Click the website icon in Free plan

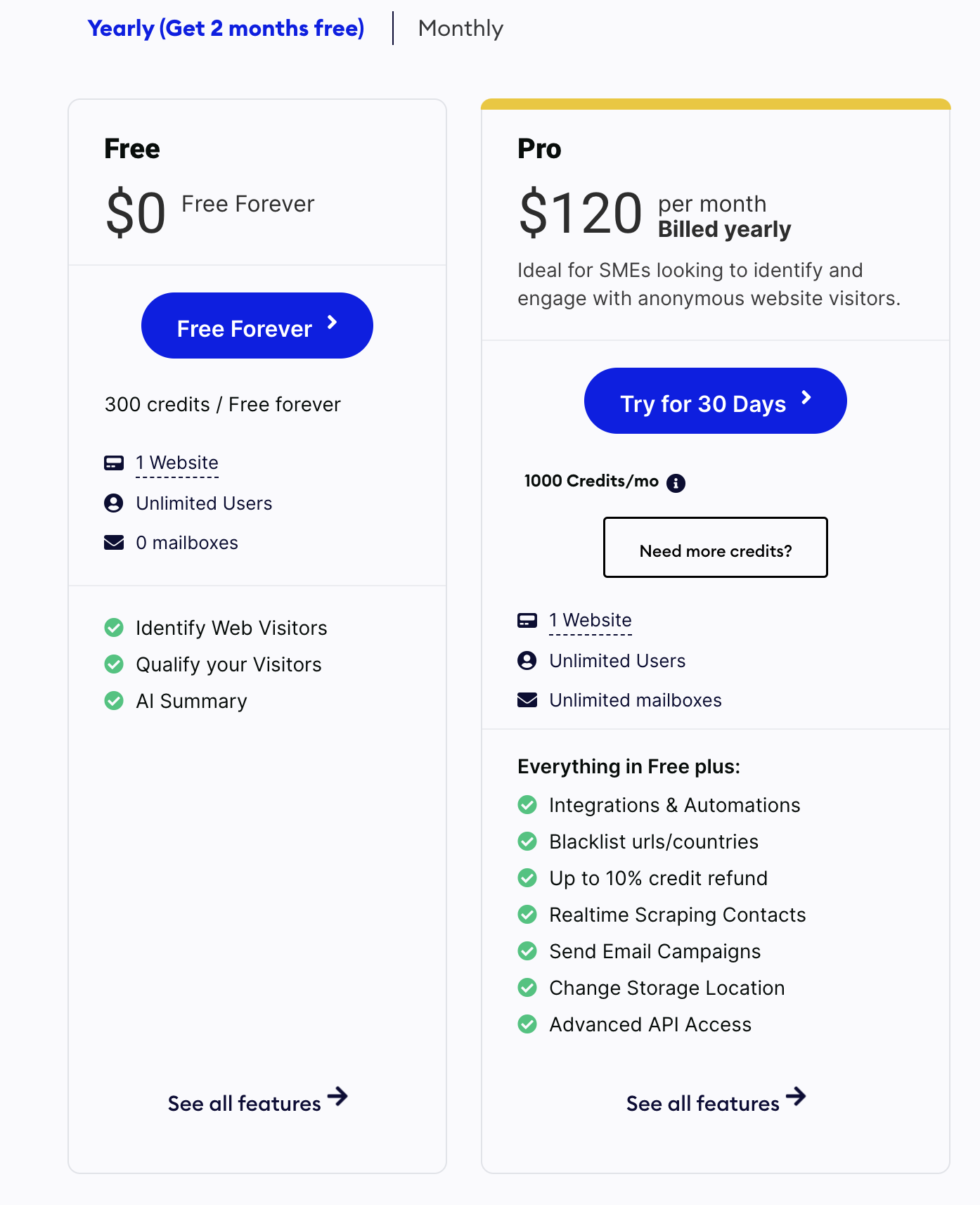click(x=114, y=463)
